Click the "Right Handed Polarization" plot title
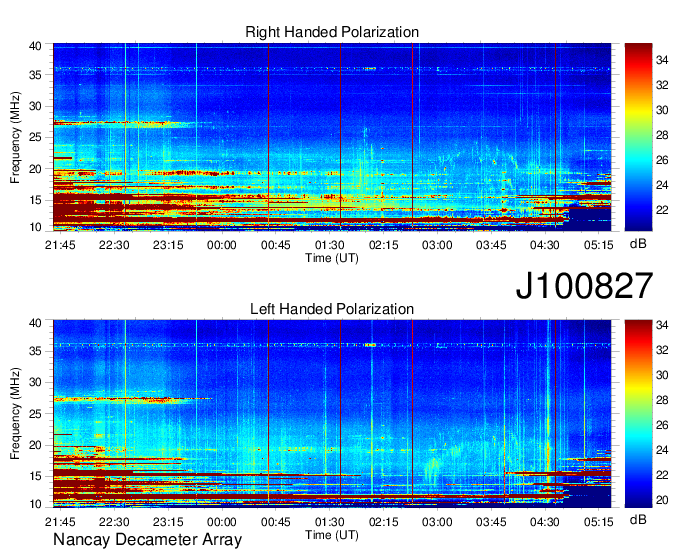Image resolution: width=680 pixels, height=552 pixels. tap(332, 32)
